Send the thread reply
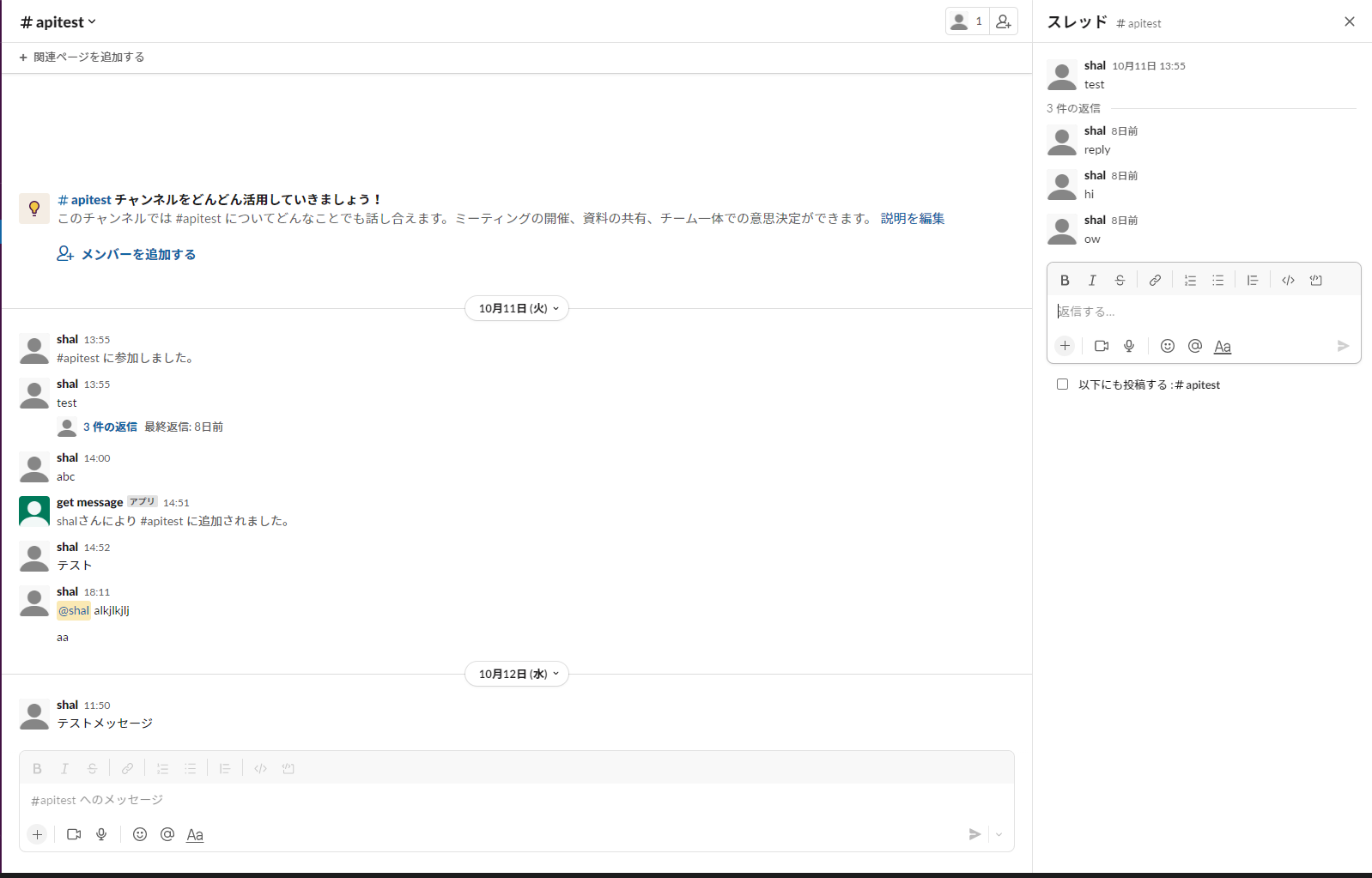The width and height of the screenshot is (1372, 878). click(1343, 346)
